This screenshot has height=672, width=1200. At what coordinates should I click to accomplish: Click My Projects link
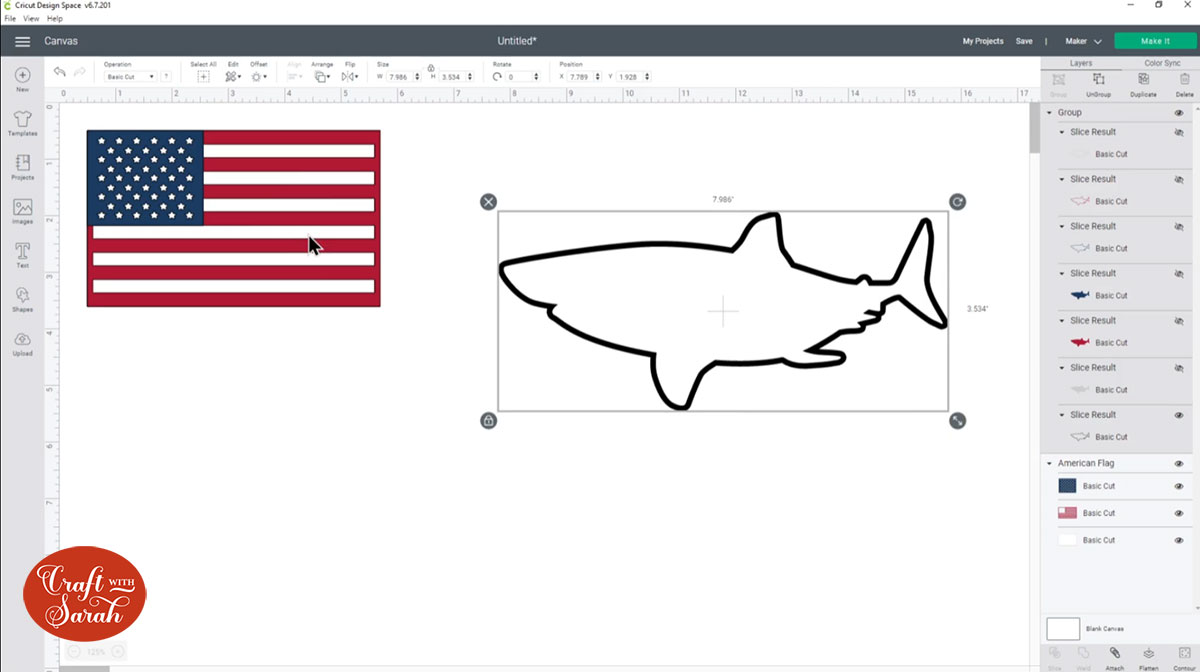point(982,41)
